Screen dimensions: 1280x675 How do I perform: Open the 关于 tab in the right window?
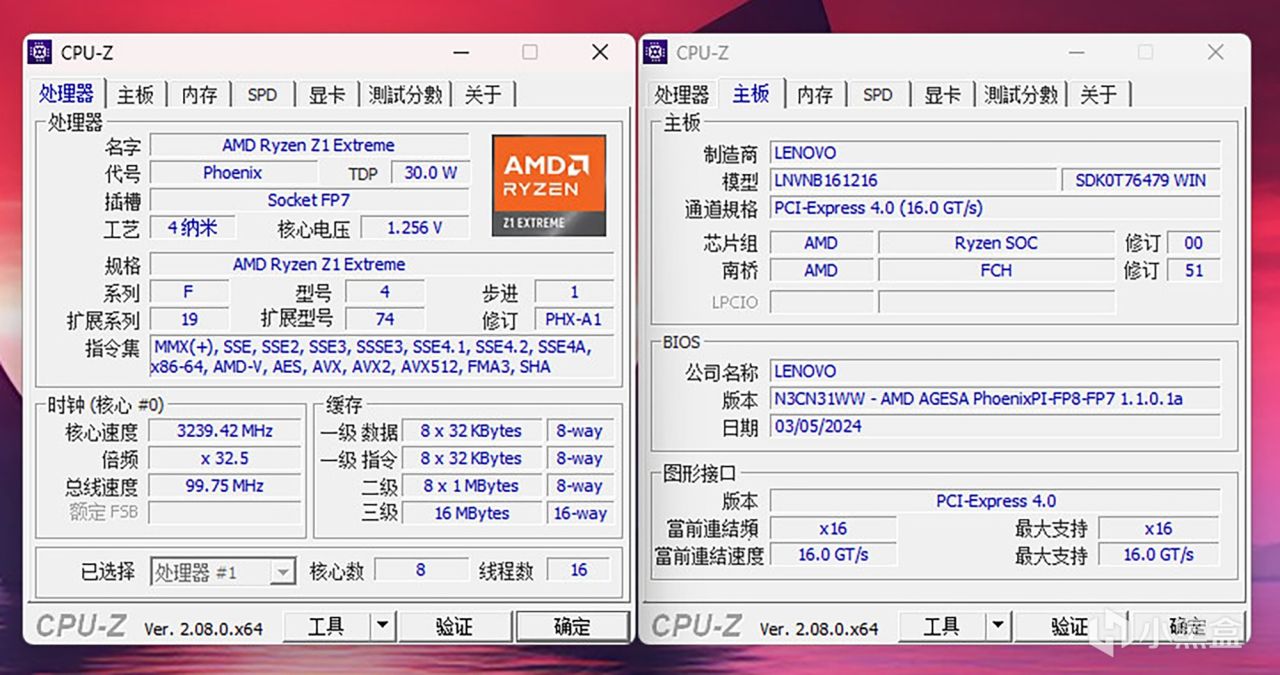coord(1099,94)
